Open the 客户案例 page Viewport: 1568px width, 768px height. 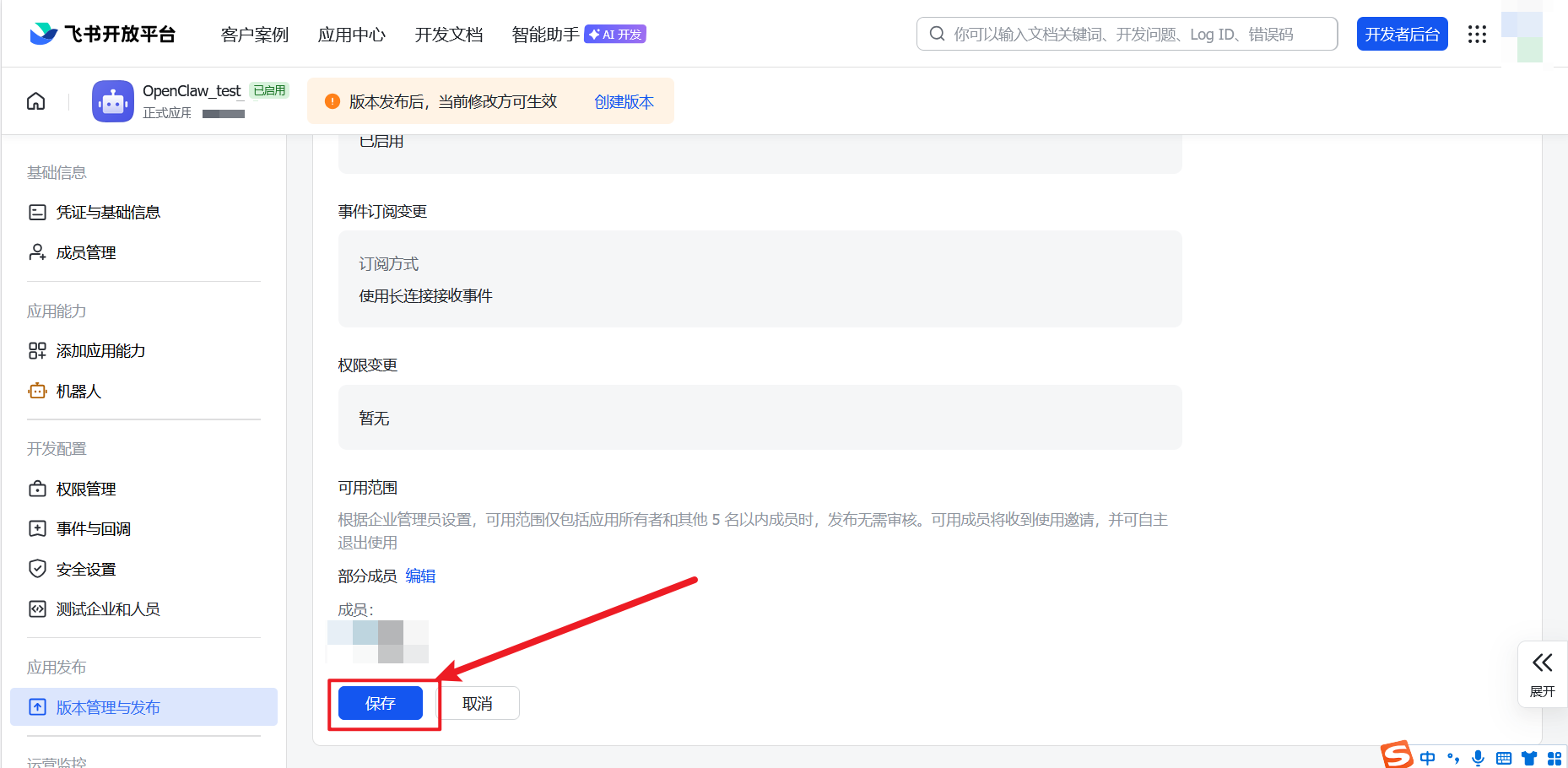point(253,35)
